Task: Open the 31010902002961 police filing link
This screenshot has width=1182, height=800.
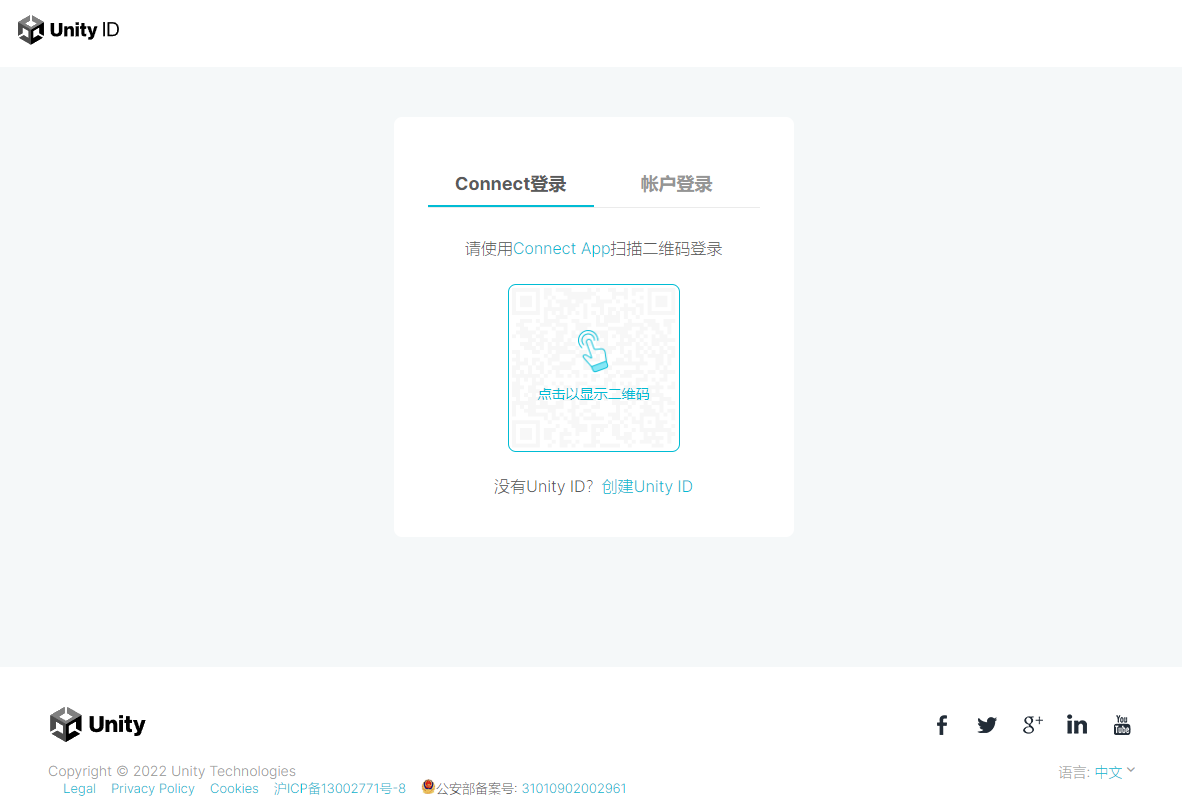Action: [x=574, y=789]
